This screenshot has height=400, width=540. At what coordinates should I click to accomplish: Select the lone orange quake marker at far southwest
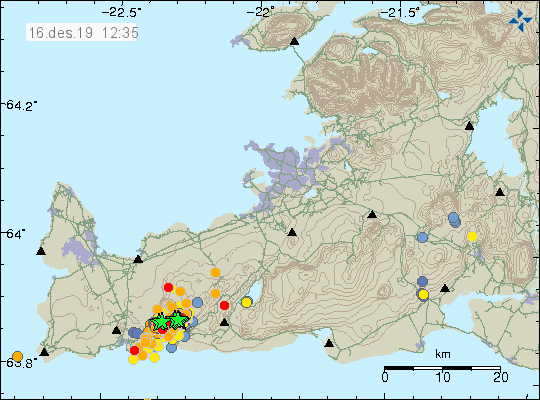click(x=17, y=356)
